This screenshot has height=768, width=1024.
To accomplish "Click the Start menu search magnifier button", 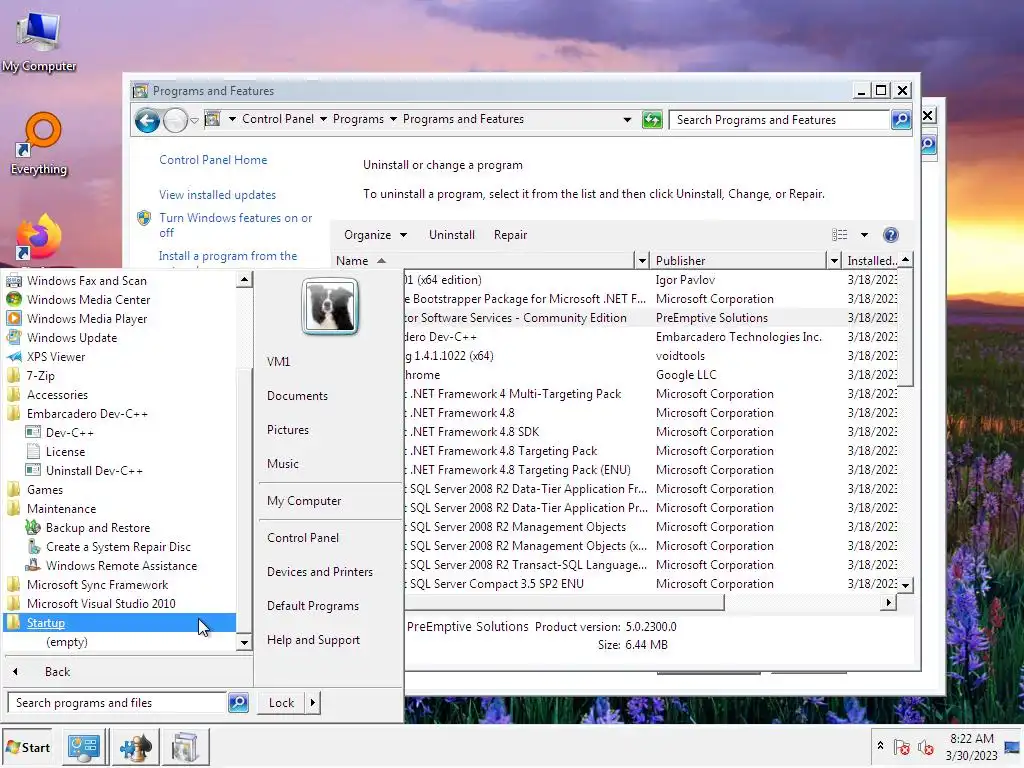I will tap(238, 703).
